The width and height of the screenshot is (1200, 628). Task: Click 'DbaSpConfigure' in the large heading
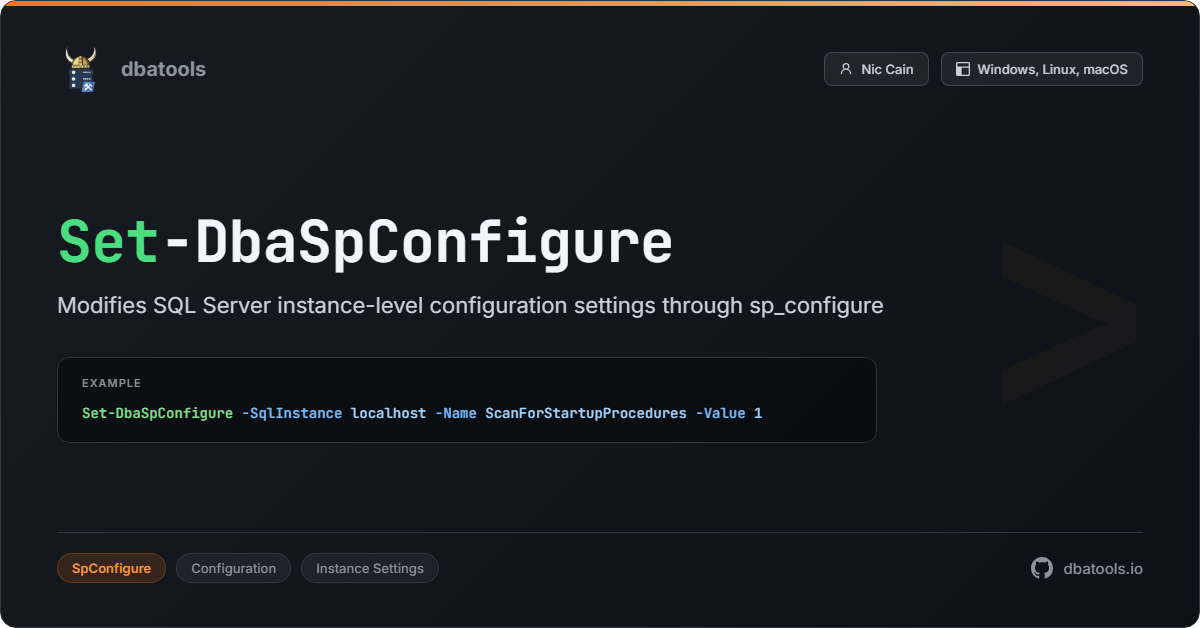point(432,242)
